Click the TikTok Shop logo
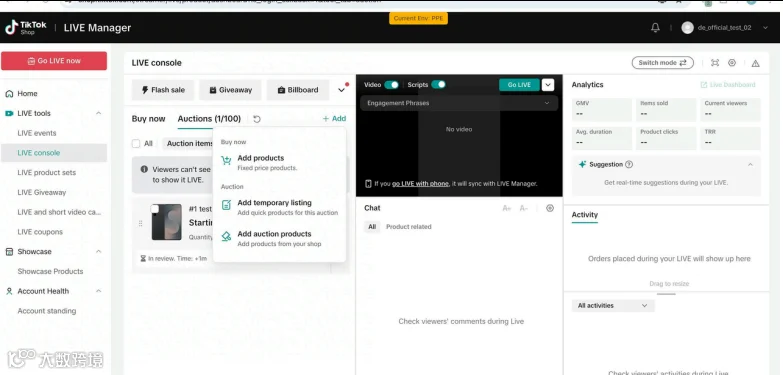Screen dimensions: 783x375 [25, 27]
